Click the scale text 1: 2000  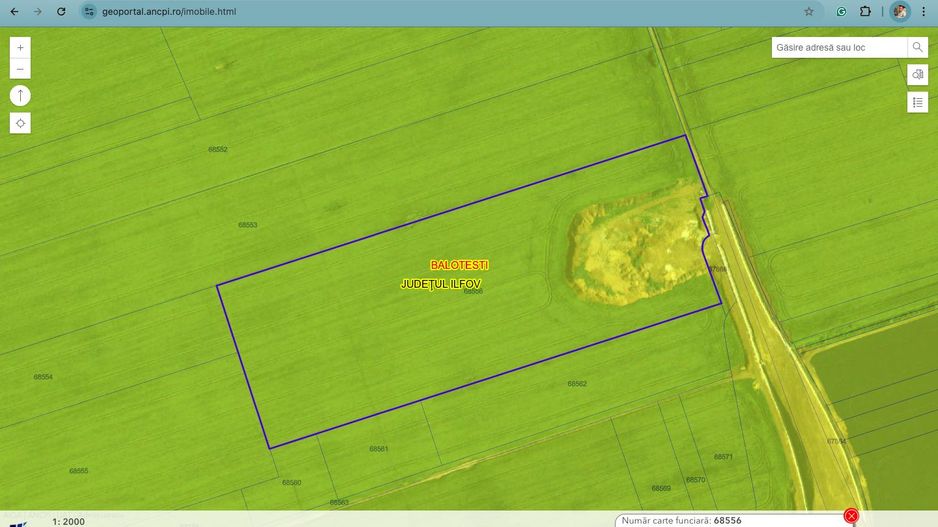68,522
